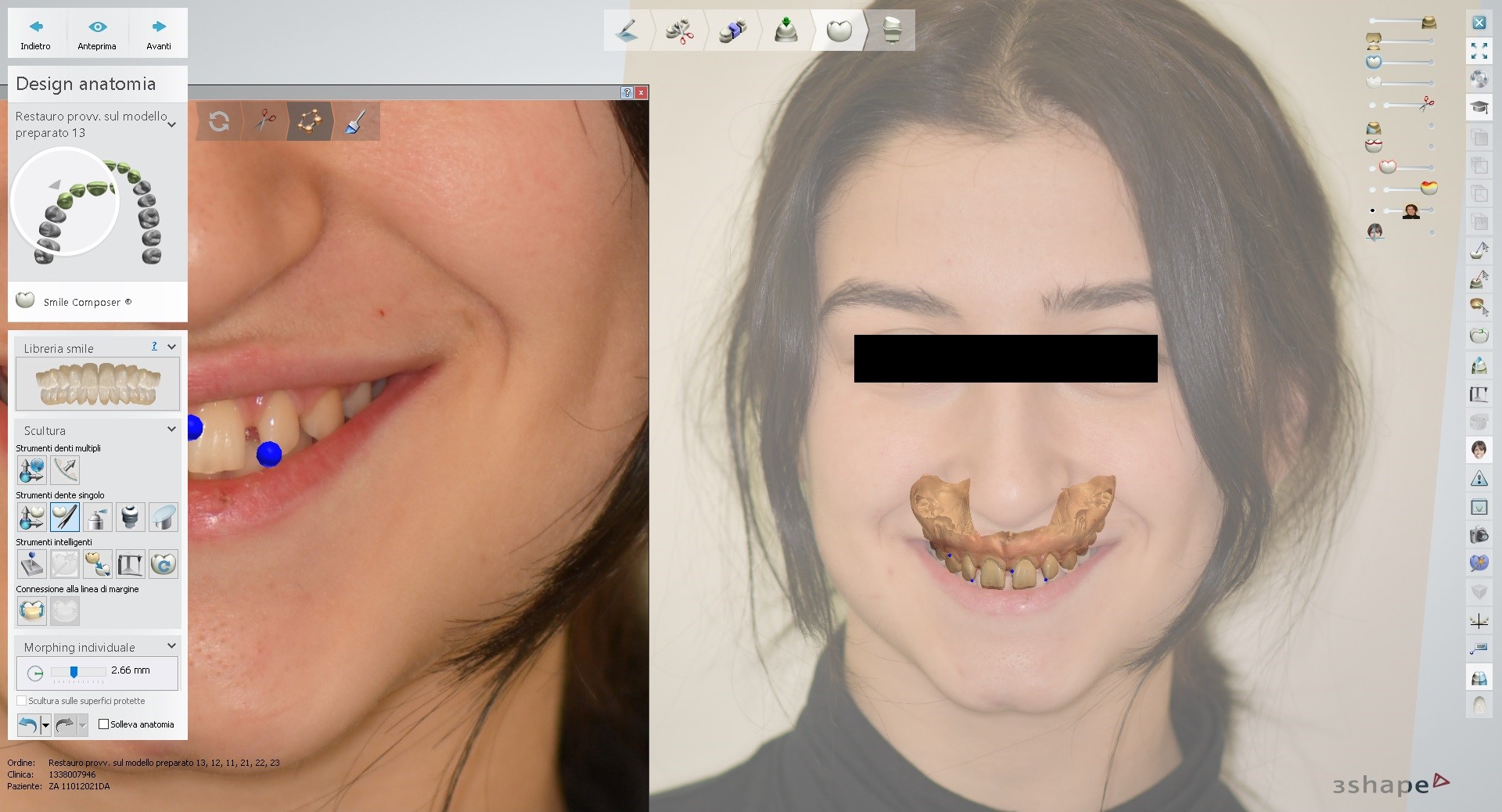The image size is (1502, 812).
Task: Select single tooth tweezers morphing tool
Action: tap(65, 517)
